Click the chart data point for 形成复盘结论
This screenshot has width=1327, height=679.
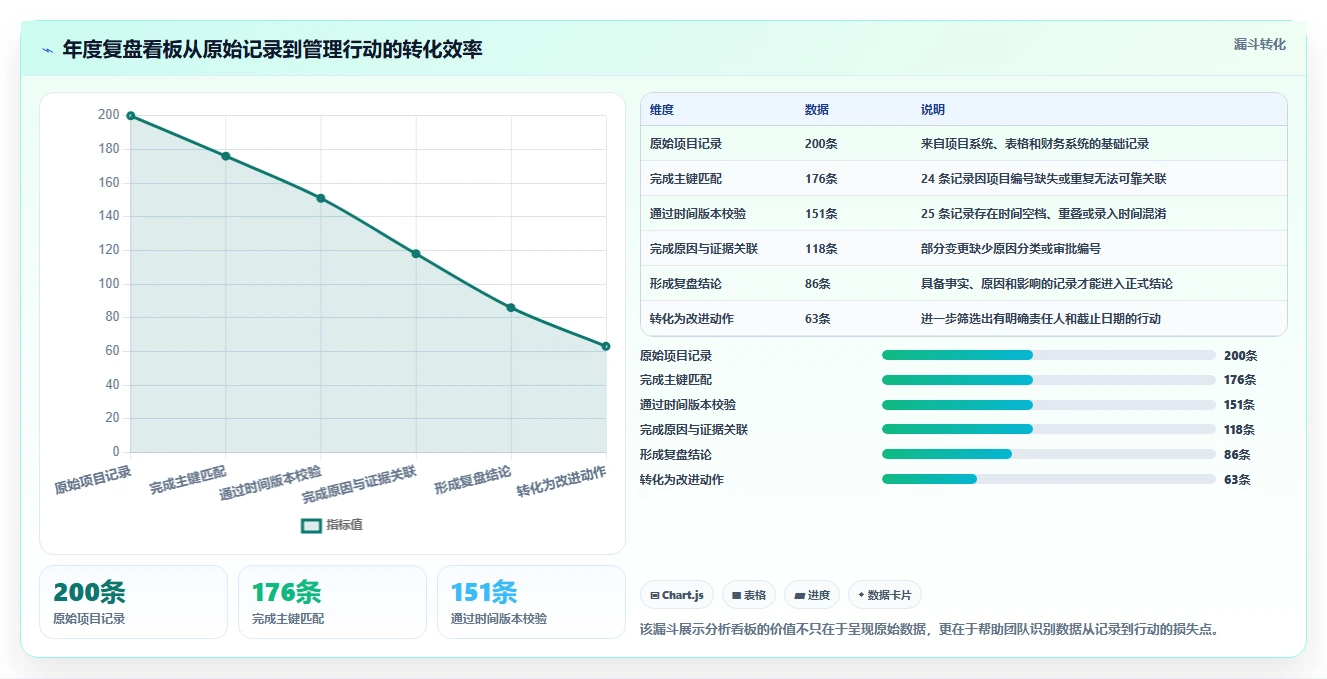pos(511,308)
